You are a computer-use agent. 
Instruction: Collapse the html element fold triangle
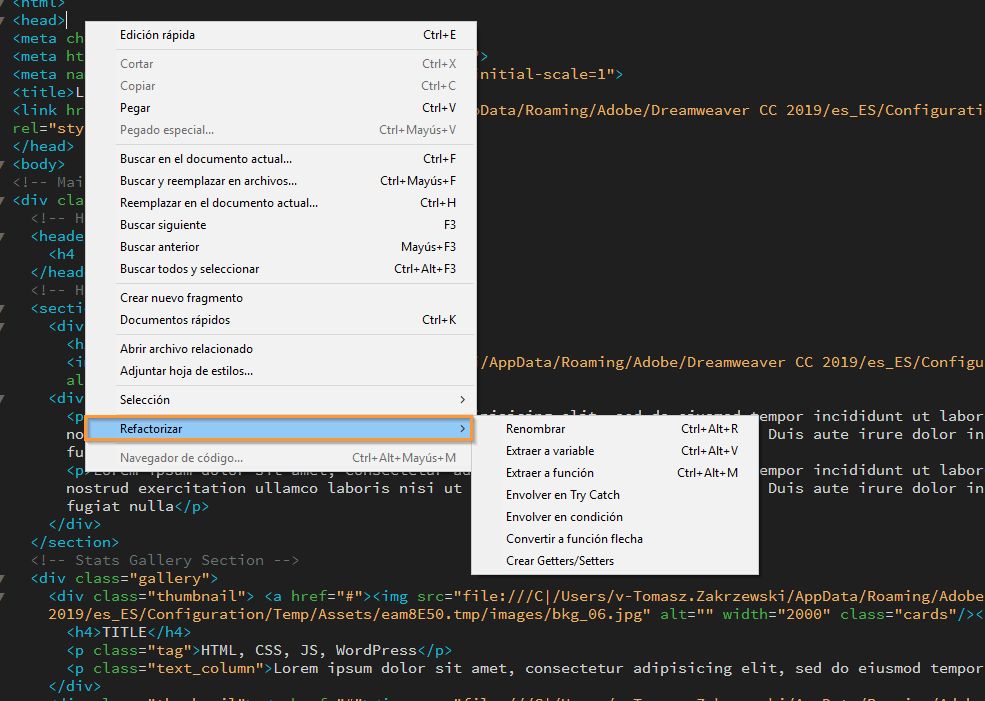3,4
